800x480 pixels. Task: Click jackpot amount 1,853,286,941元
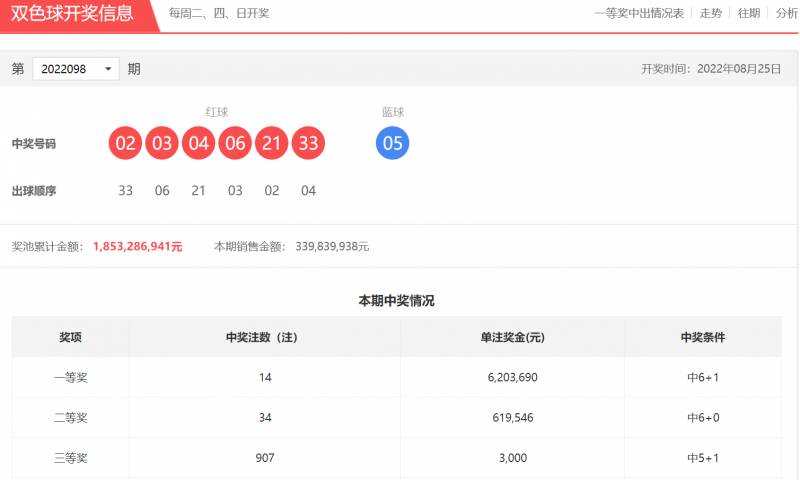[138, 246]
